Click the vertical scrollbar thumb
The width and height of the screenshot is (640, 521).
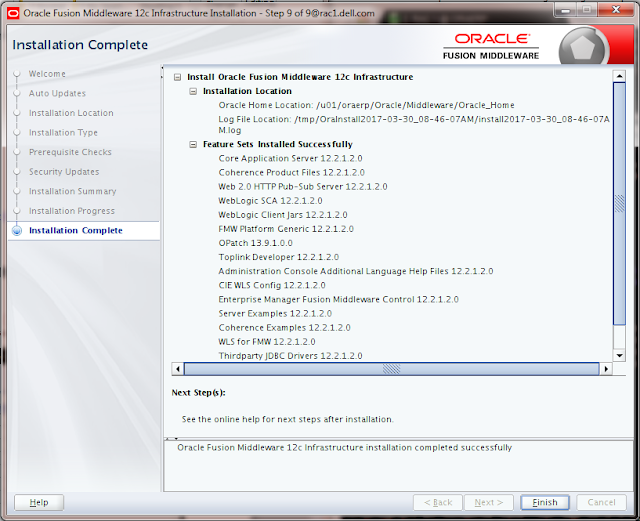pyautogui.click(x=619, y=203)
